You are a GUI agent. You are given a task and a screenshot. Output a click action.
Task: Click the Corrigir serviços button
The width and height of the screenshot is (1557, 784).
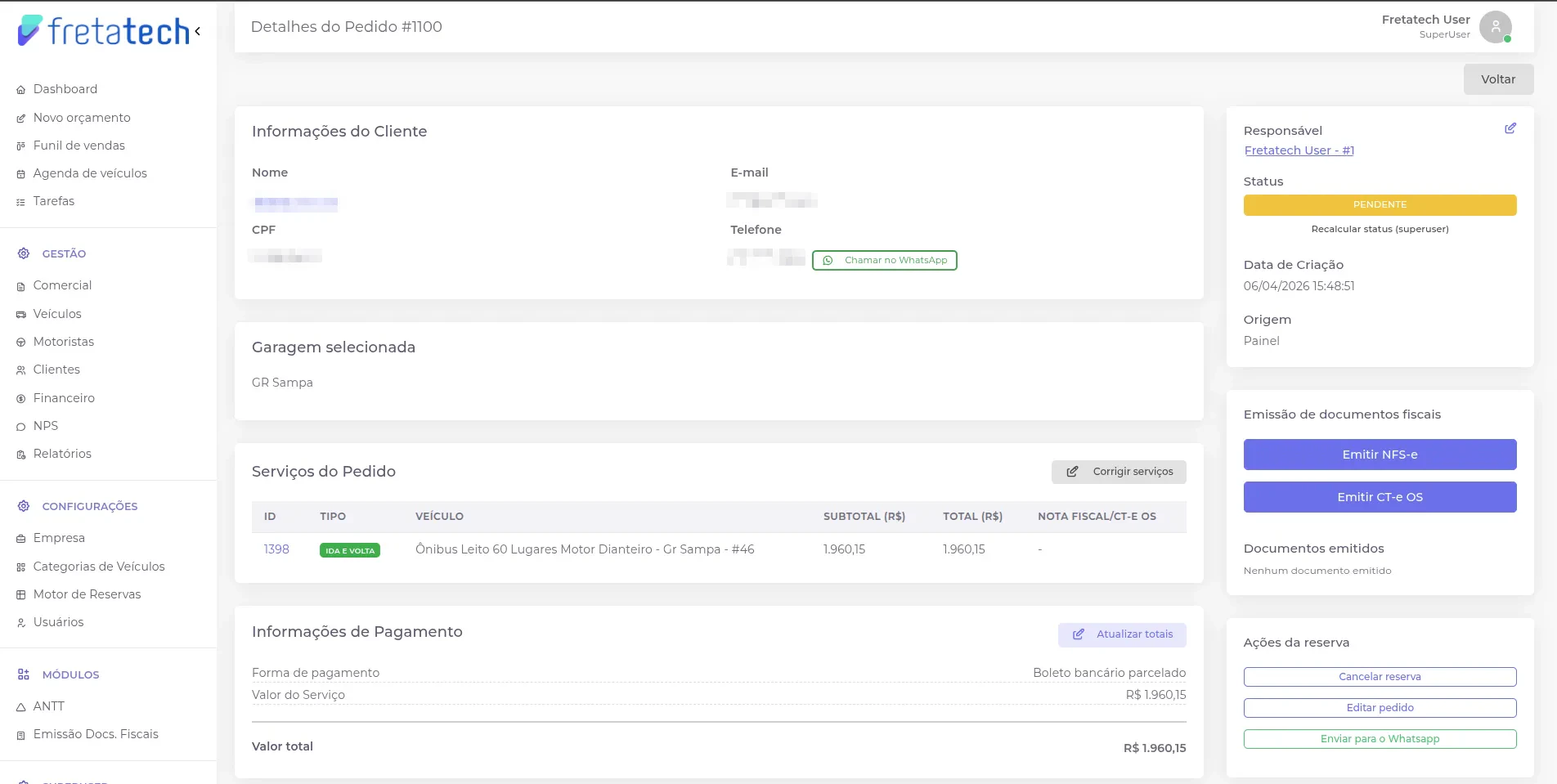click(x=1119, y=472)
